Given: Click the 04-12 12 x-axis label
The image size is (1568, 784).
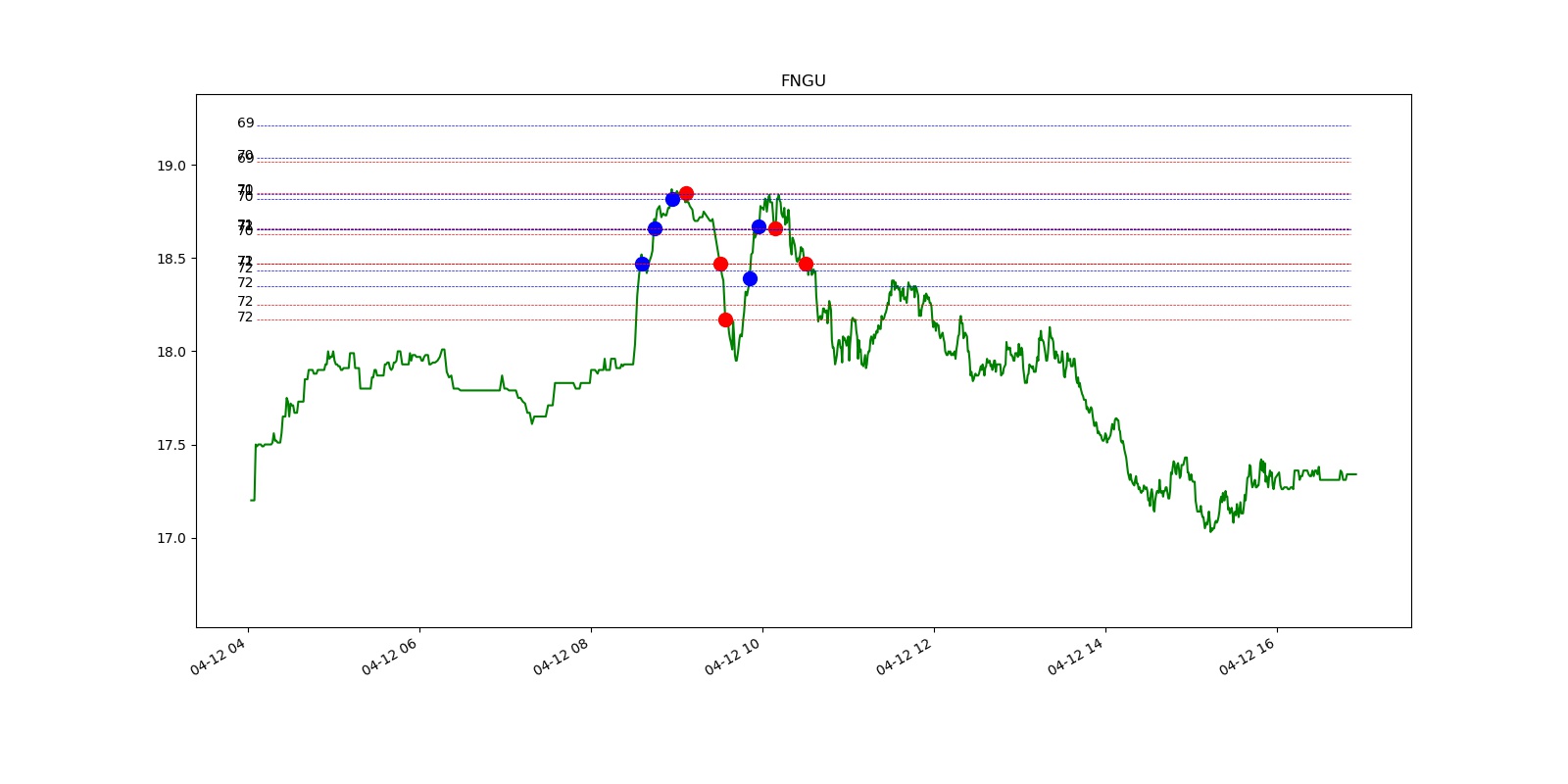Looking at the screenshot, I should click(904, 656).
